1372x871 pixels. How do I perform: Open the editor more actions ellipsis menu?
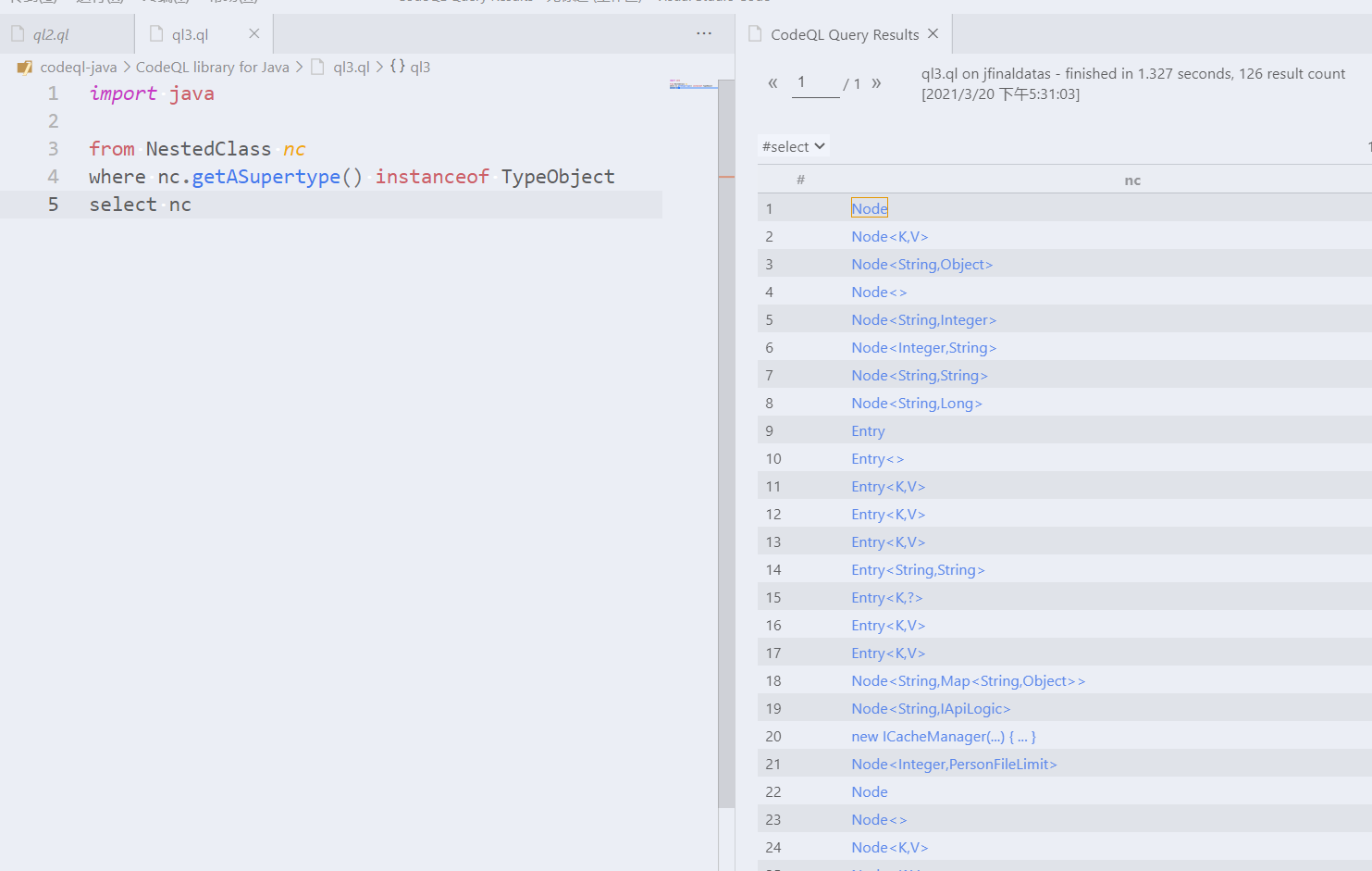(704, 34)
